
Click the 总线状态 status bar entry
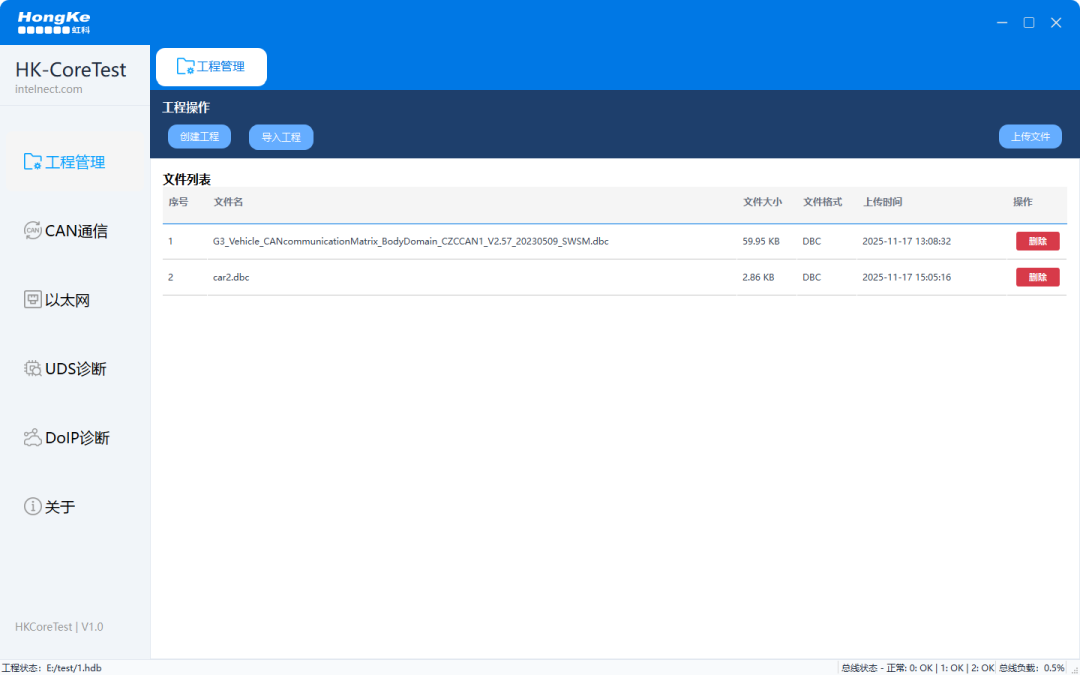917,668
